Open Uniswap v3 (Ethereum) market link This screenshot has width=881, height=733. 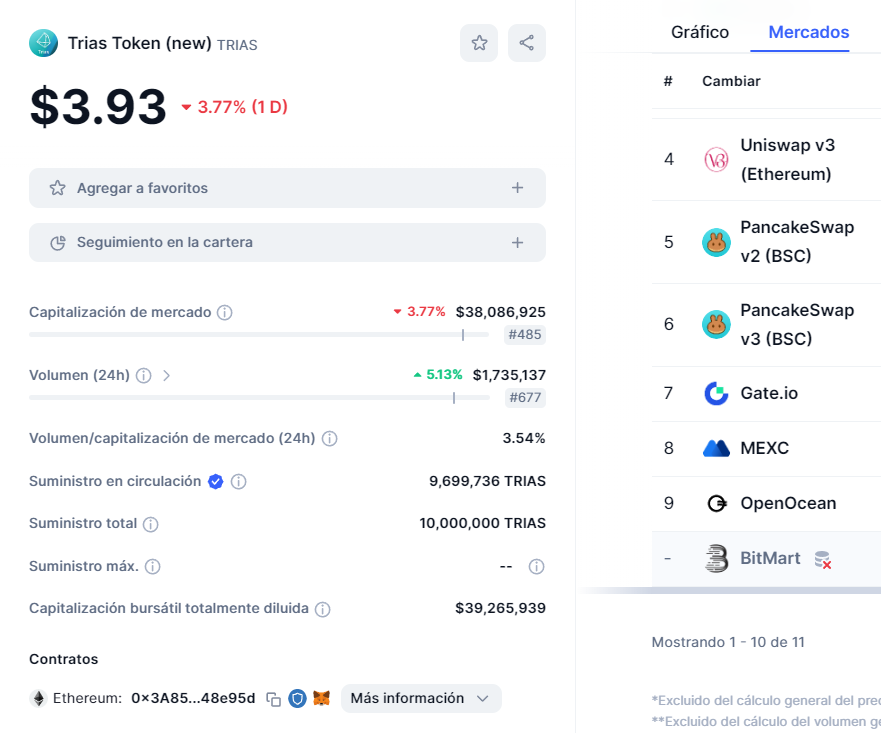coord(787,160)
